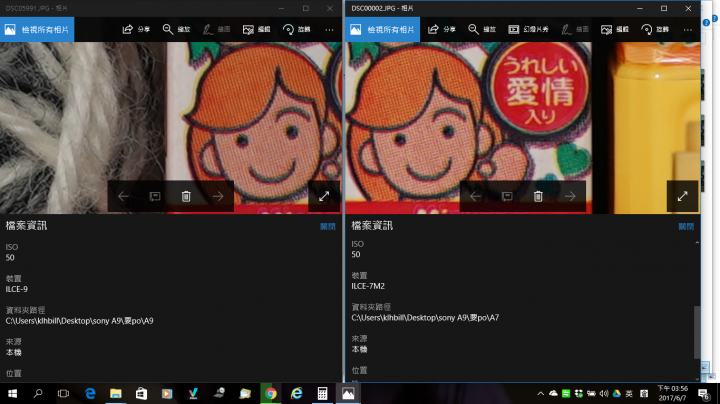Open volume control in system tray

(604, 393)
